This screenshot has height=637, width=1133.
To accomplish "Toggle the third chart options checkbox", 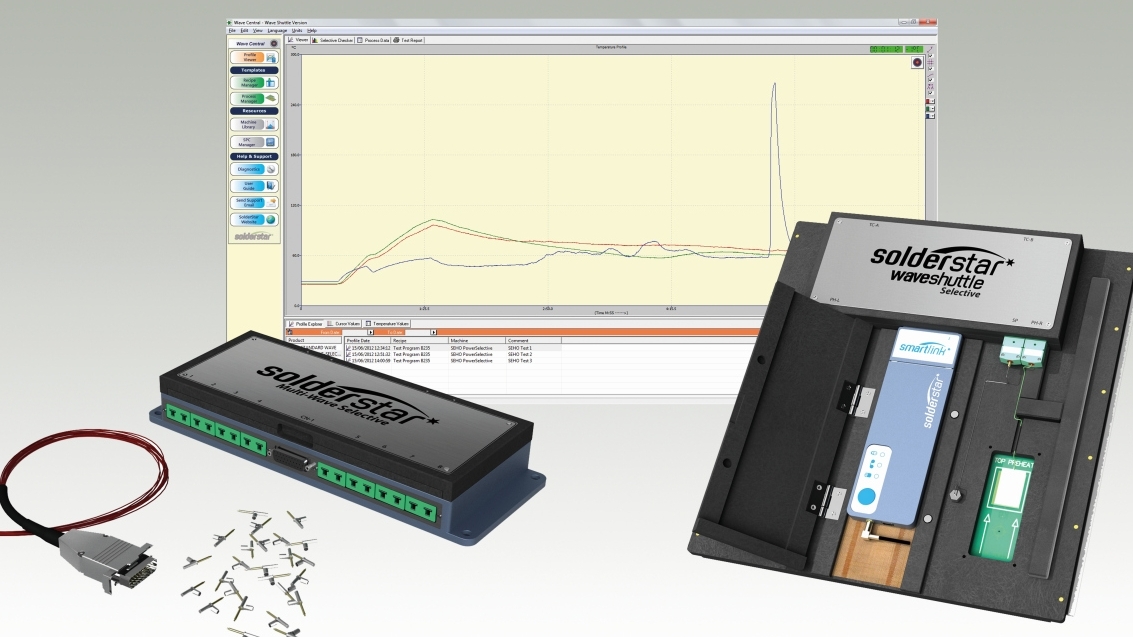I will (x=930, y=79).
